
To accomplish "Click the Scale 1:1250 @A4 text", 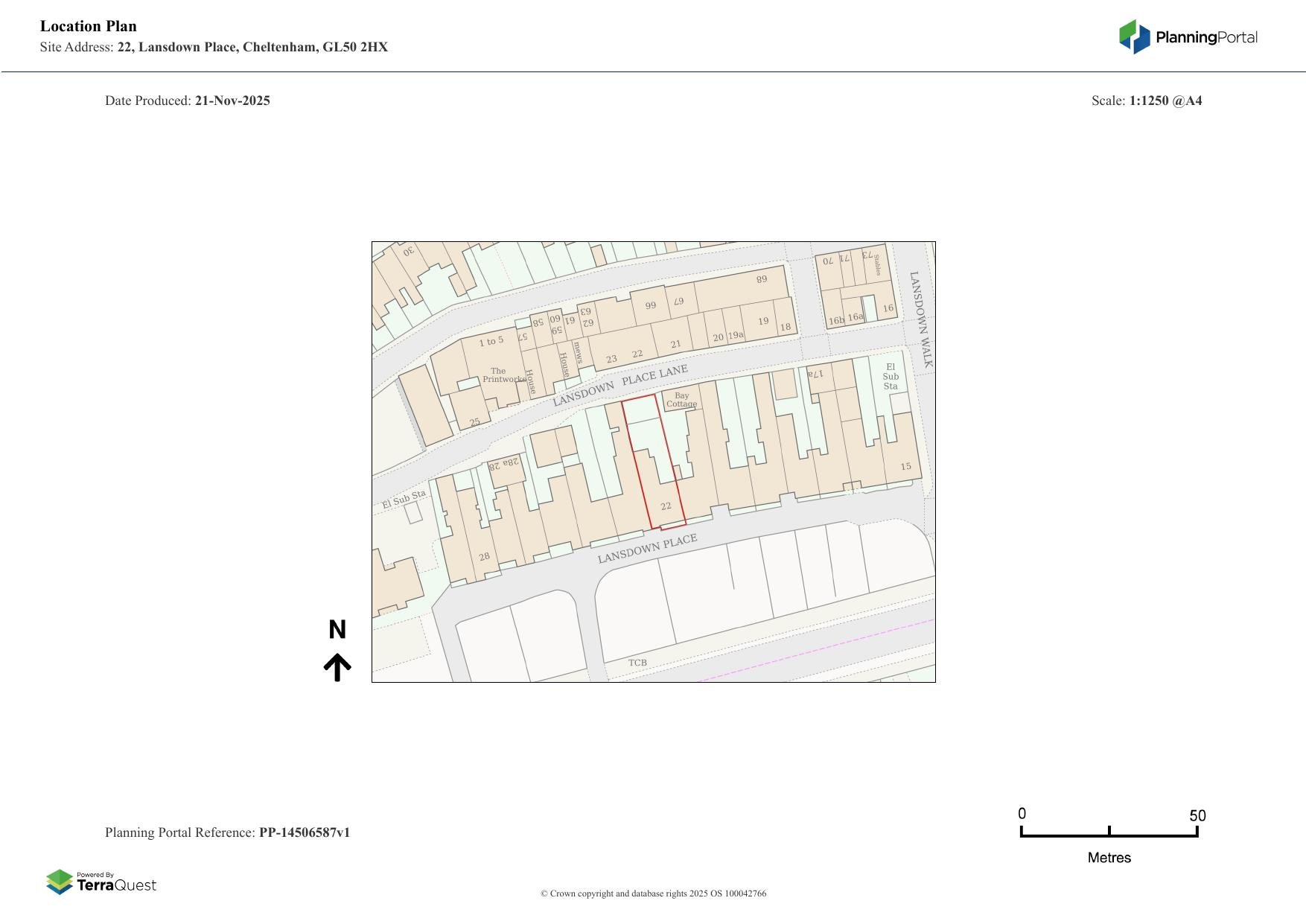I will (x=1147, y=100).
